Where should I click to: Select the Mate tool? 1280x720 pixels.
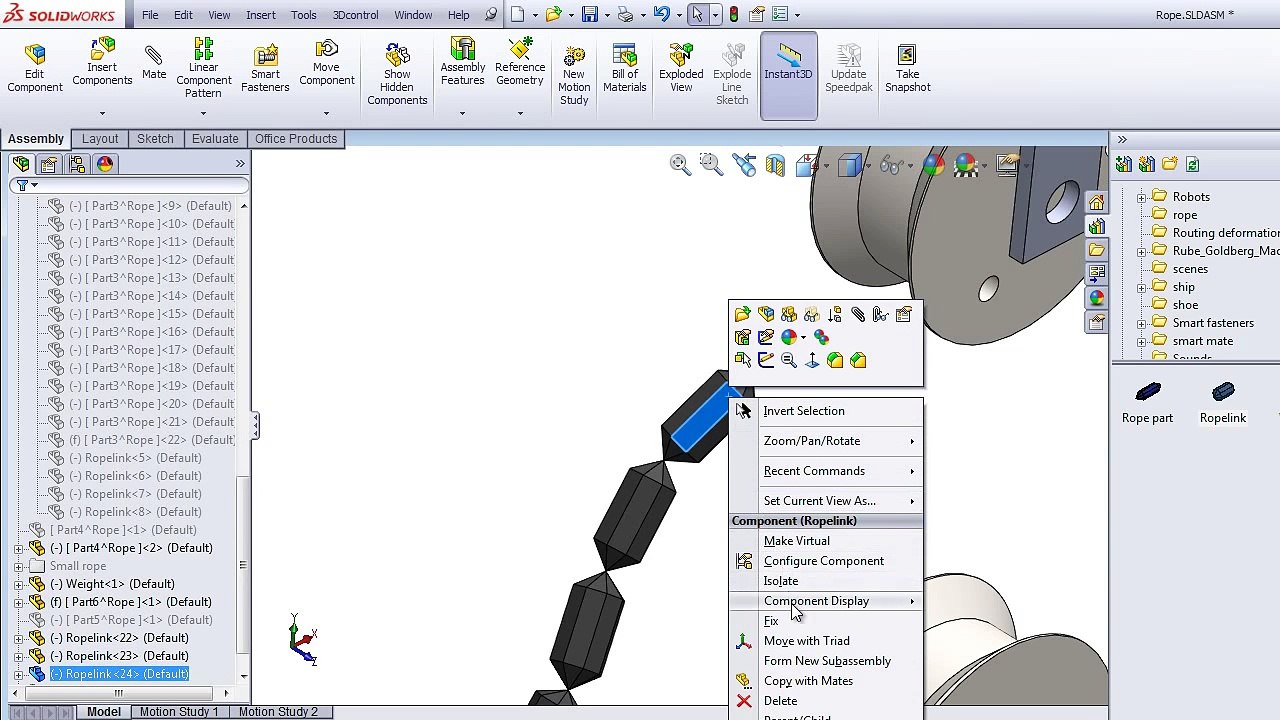154,62
